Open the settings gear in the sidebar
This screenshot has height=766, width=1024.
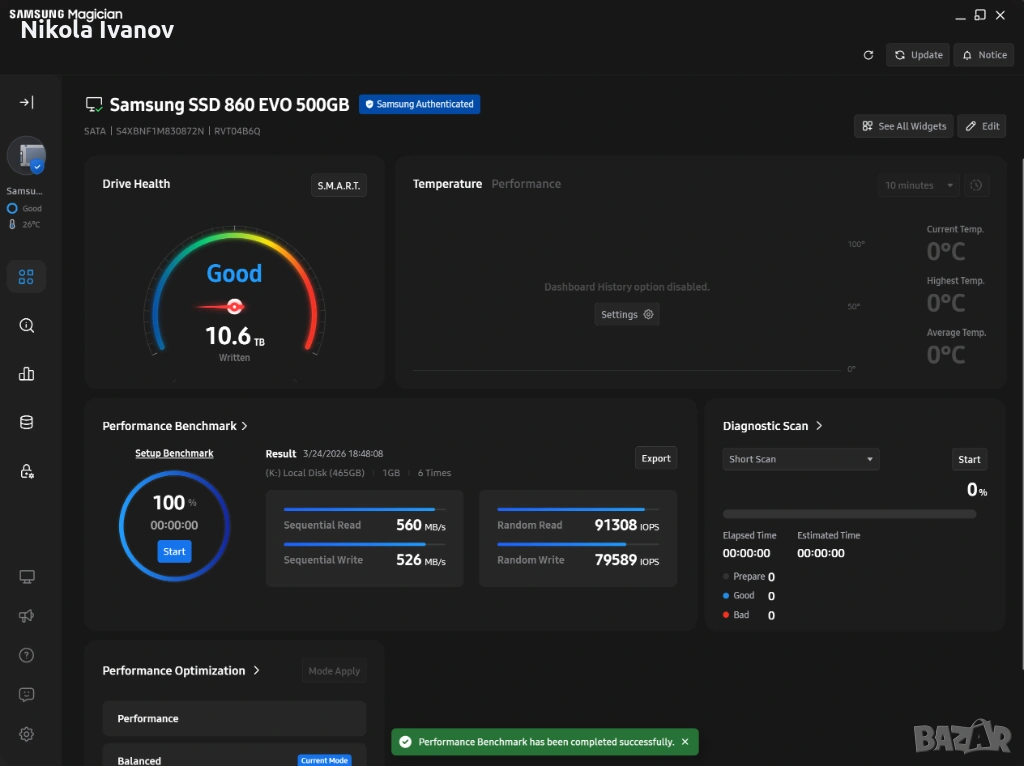tap(27, 734)
